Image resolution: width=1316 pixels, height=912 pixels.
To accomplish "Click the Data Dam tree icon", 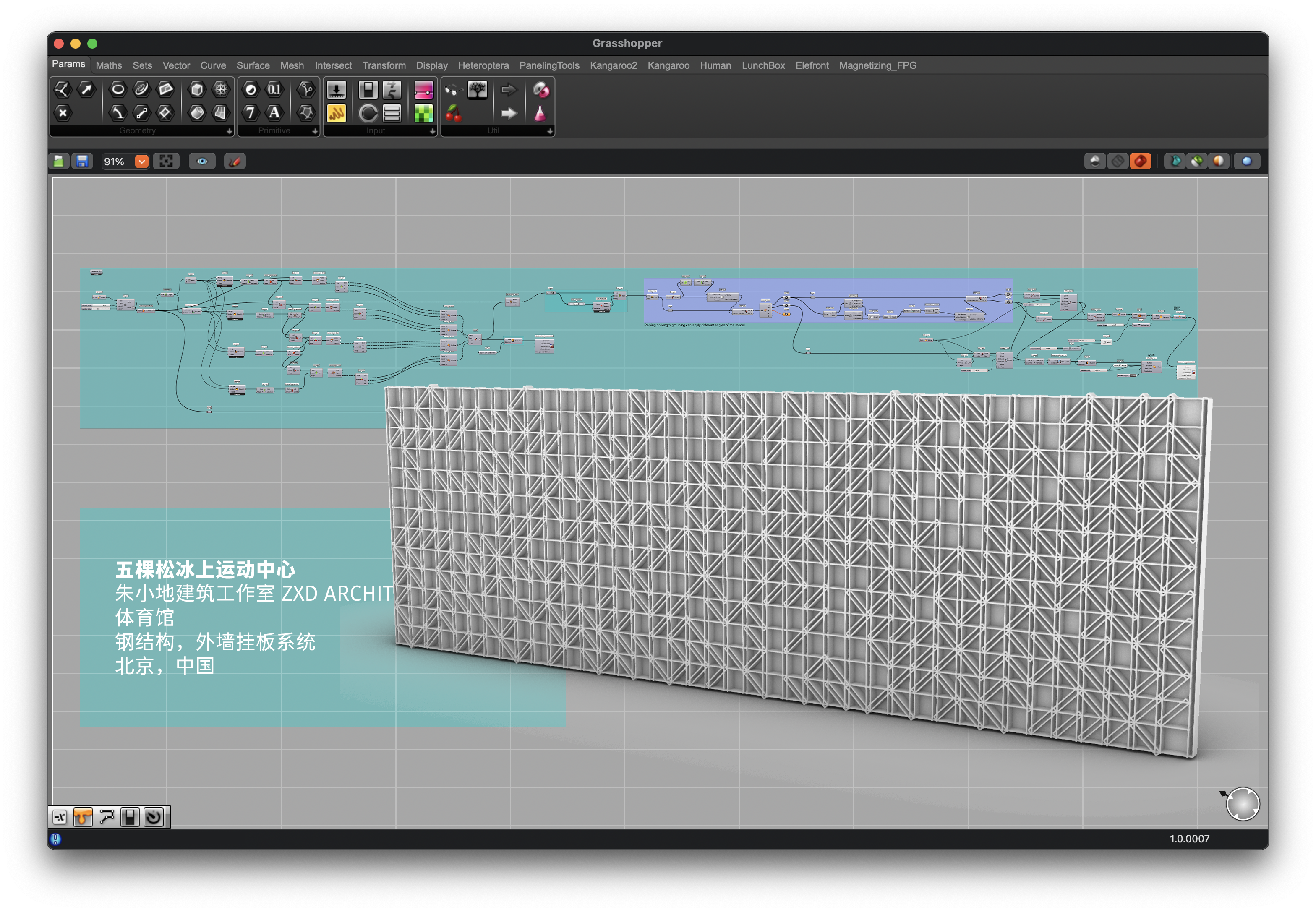I will tap(478, 89).
